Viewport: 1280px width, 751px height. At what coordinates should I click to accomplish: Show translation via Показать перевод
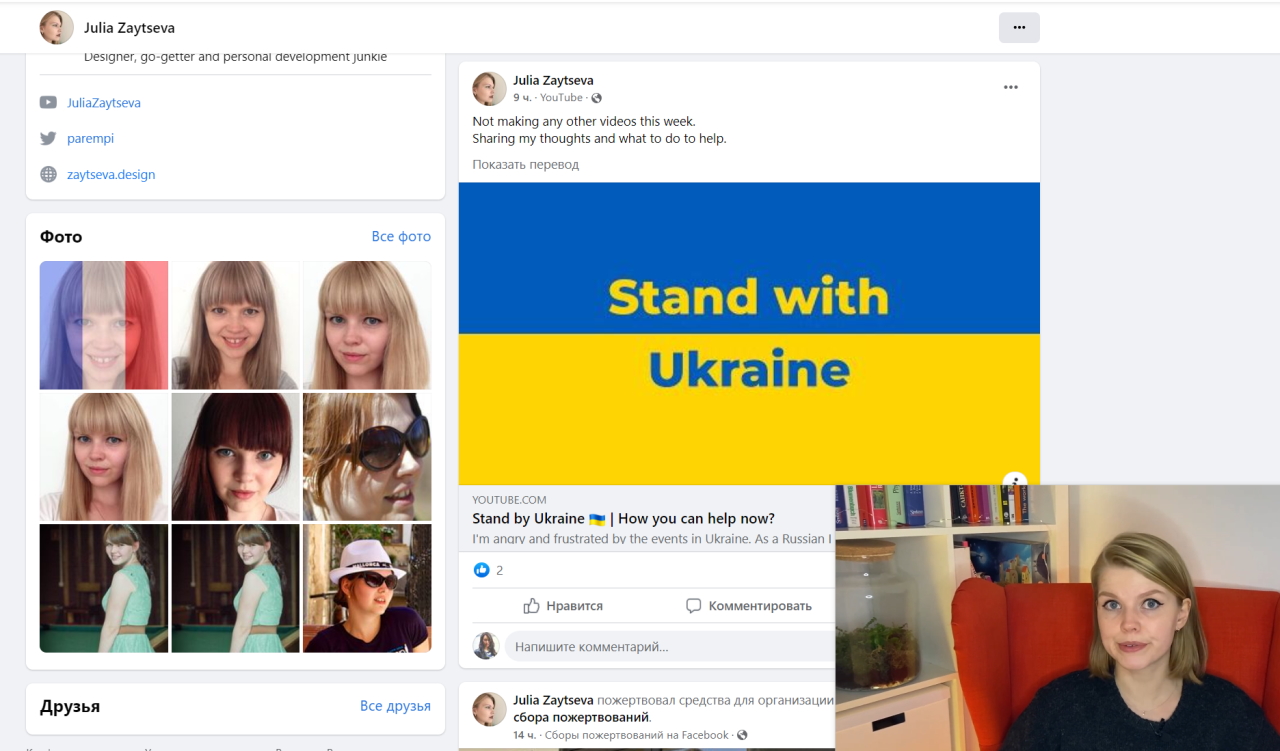coord(526,164)
